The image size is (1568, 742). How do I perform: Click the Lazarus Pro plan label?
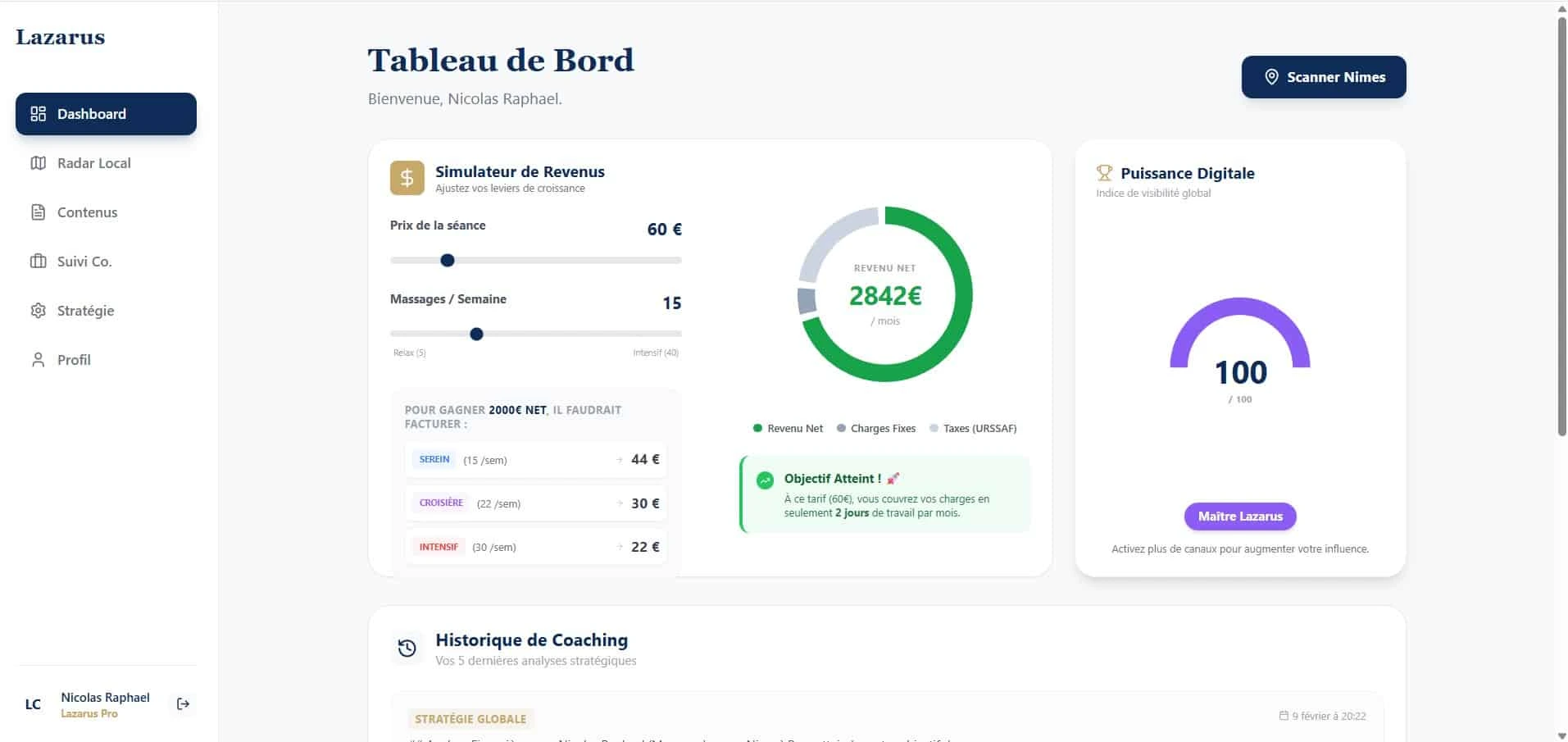(x=89, y=714)
